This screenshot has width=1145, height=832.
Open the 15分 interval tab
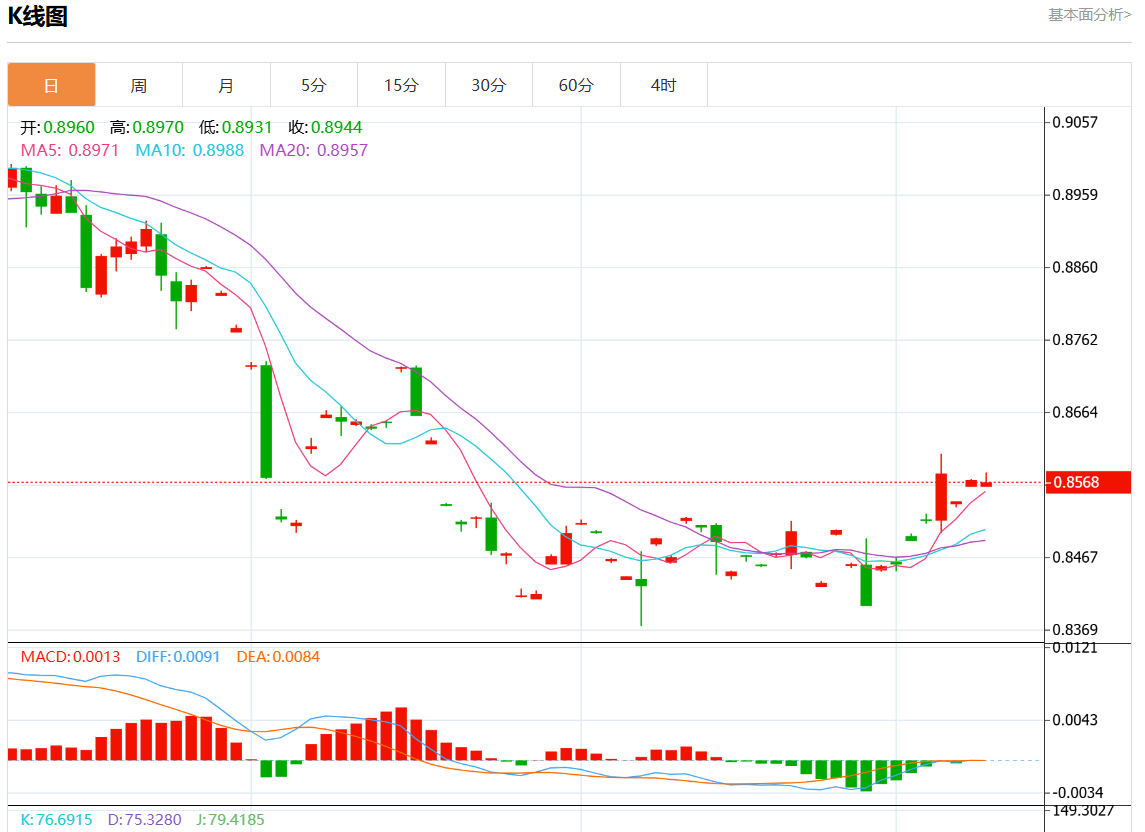coord(402,85)
